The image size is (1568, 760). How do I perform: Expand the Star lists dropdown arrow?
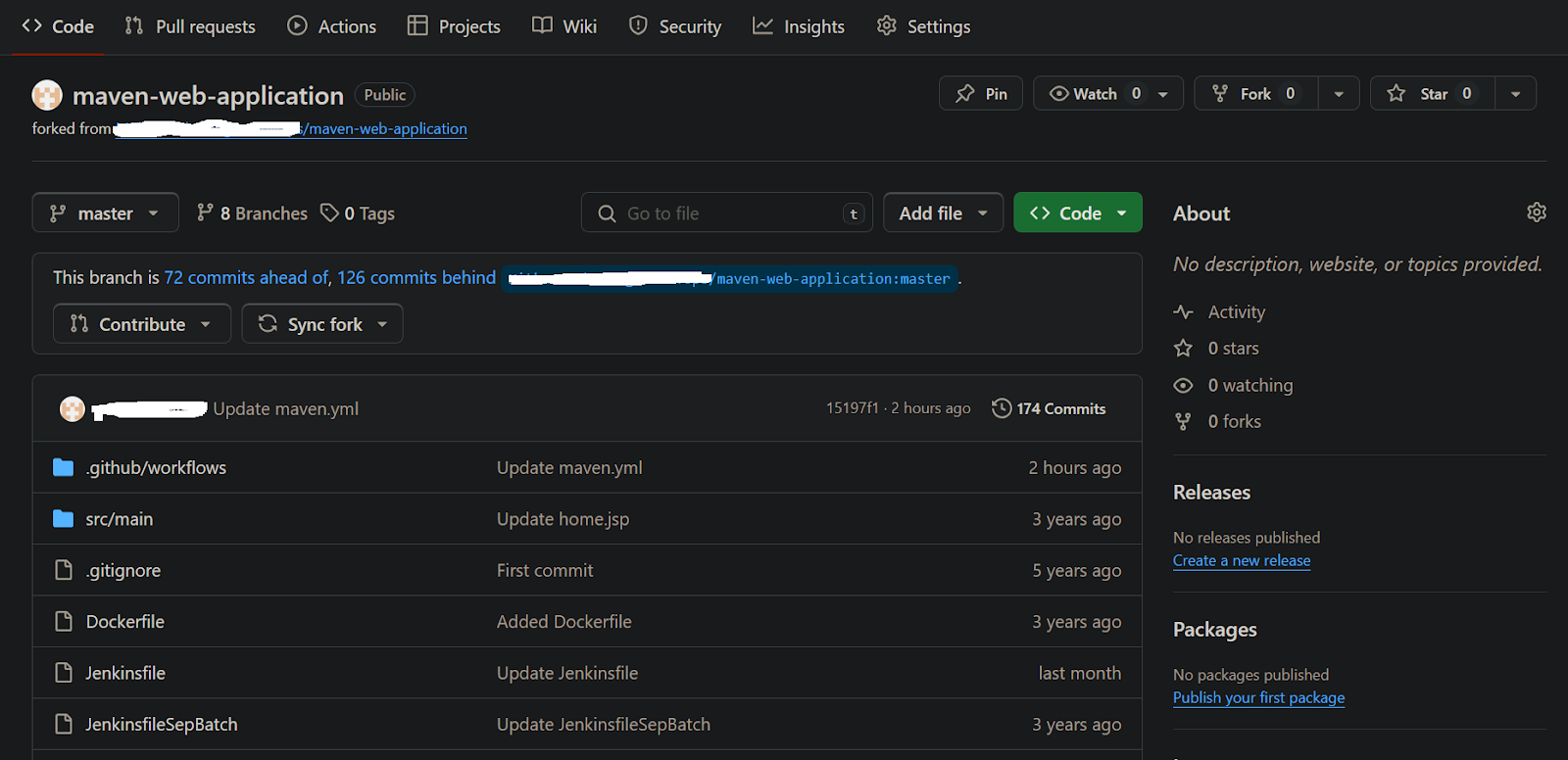pyautogui.click(x=1516, y=94)
